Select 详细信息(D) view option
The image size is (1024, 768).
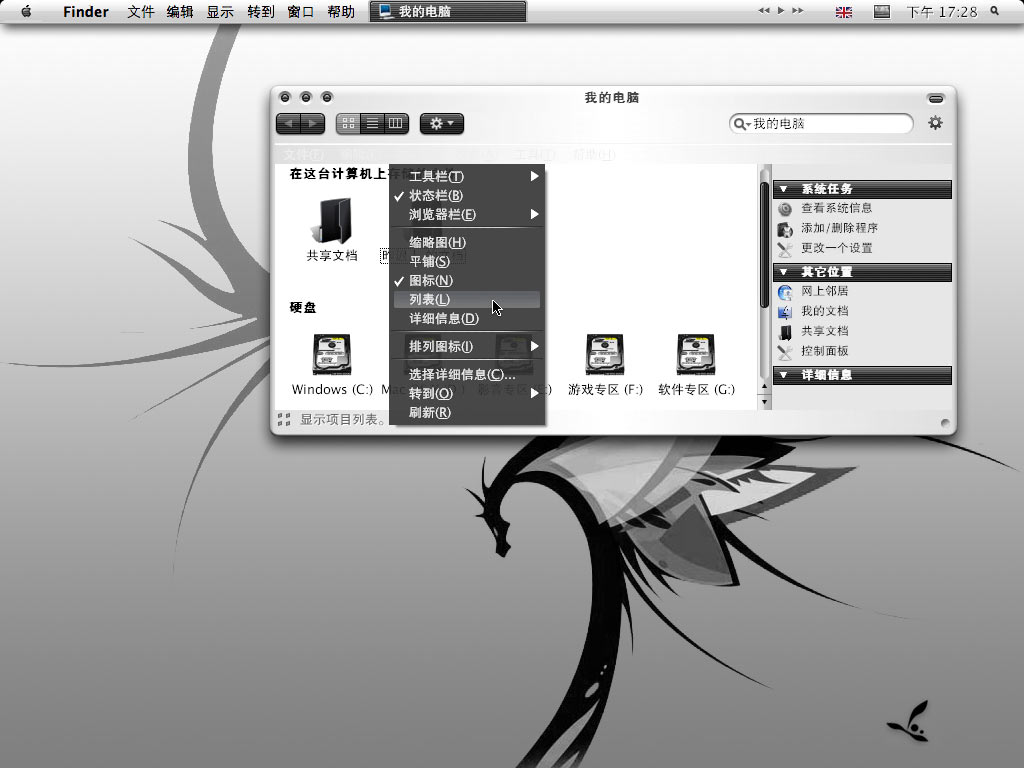coord(467,318)
